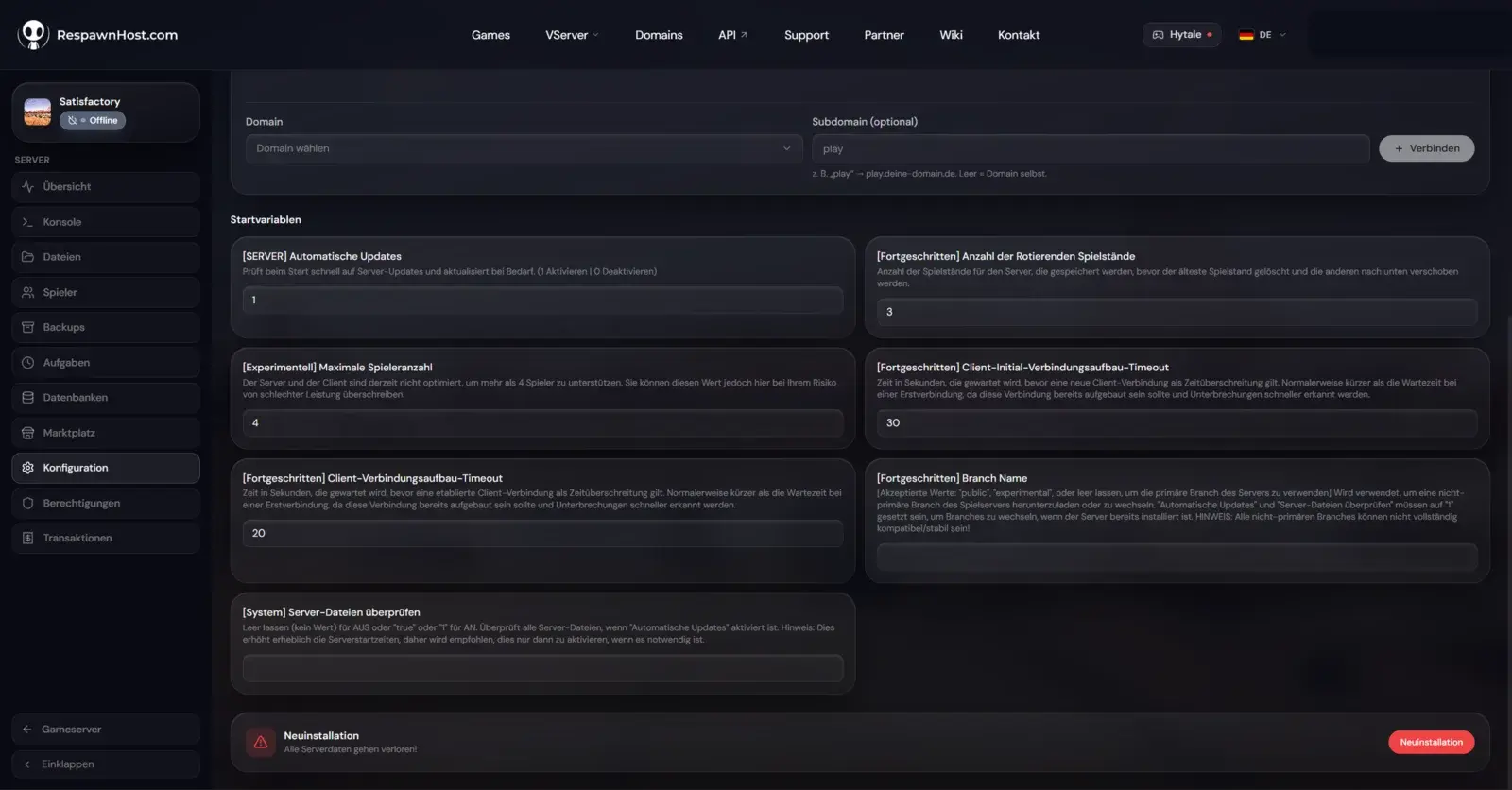Image resolution: width=1512 pixels, height=790 pixels.
Task: Go back to Gameserver list
Action: (106, 730)
